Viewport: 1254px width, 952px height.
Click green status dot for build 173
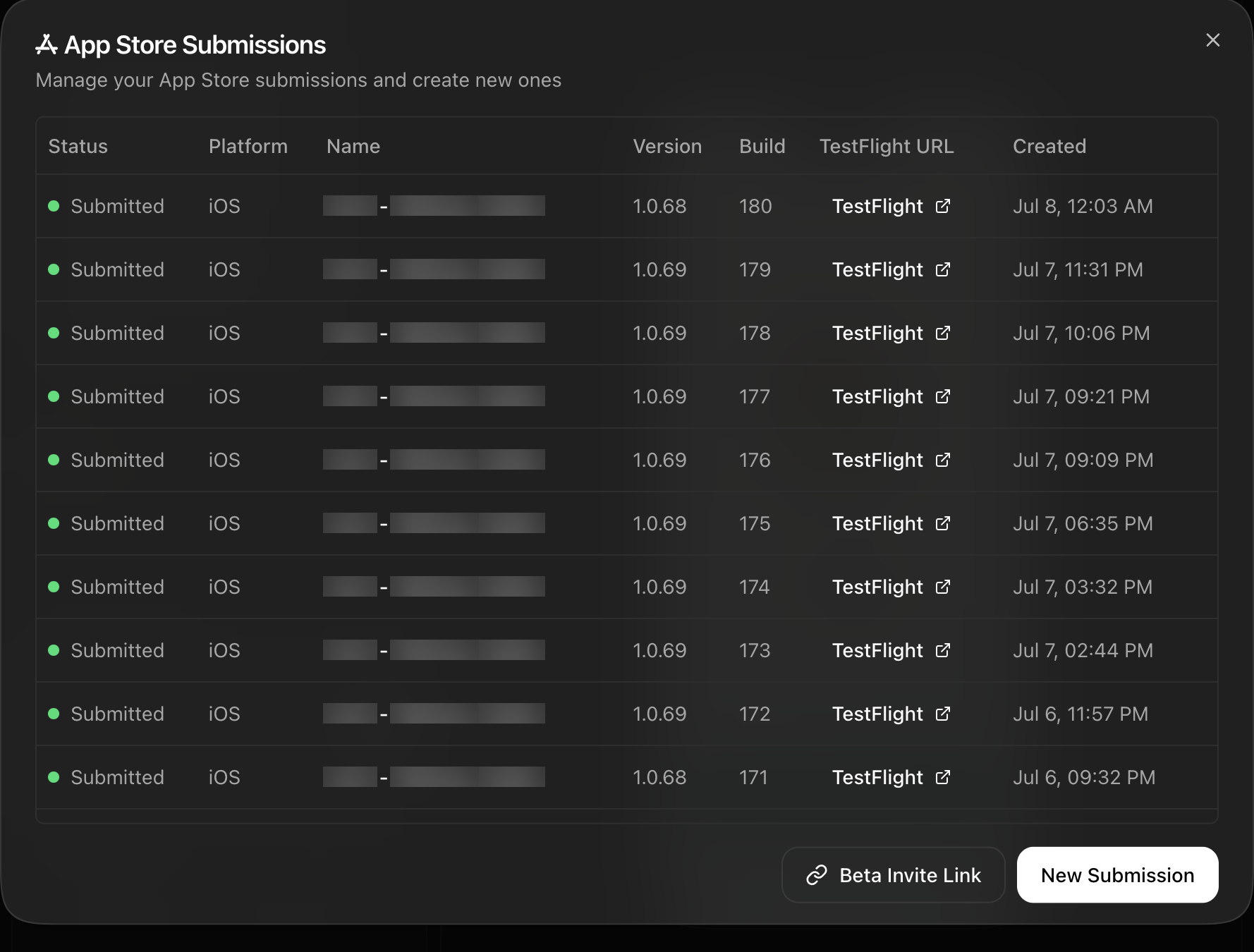click(x=54, y=650)
